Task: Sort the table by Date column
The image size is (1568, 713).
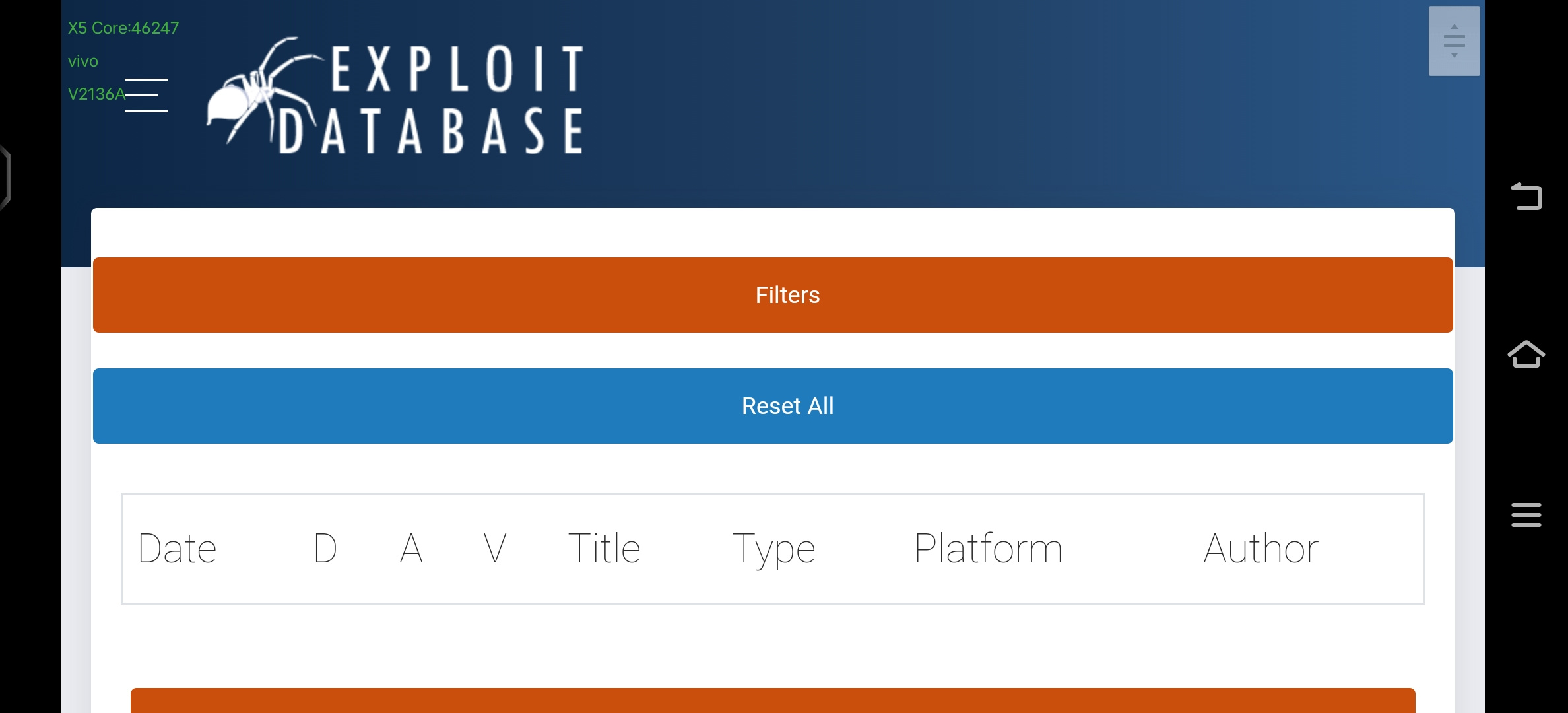Action: 178,549
